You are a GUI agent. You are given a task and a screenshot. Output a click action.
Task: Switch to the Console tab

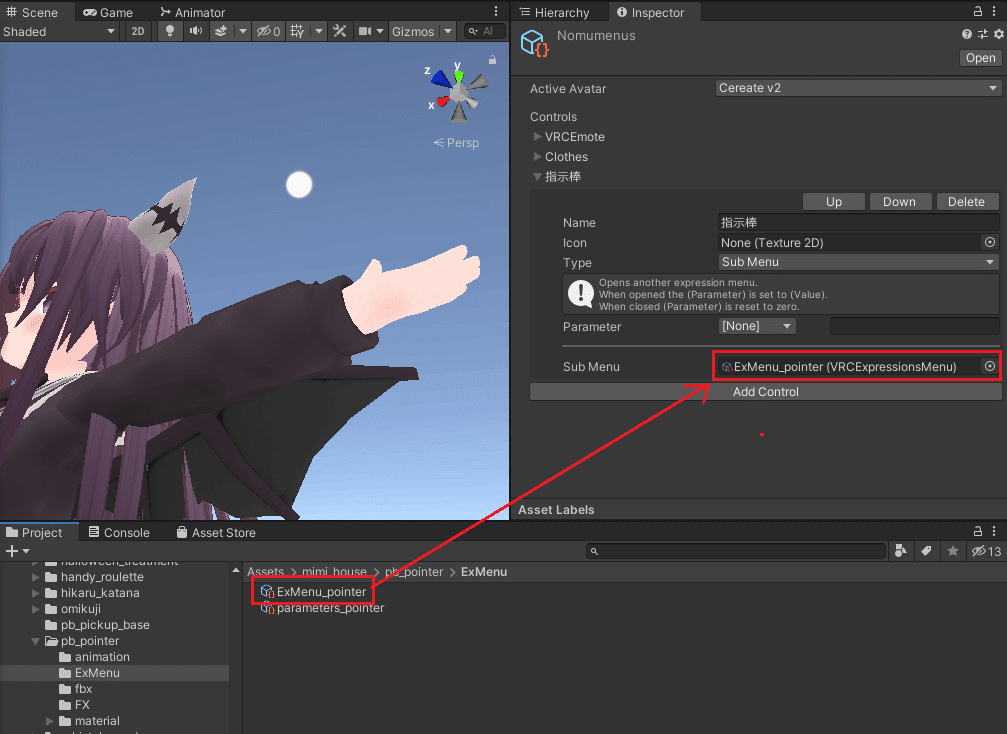point(119,532)
